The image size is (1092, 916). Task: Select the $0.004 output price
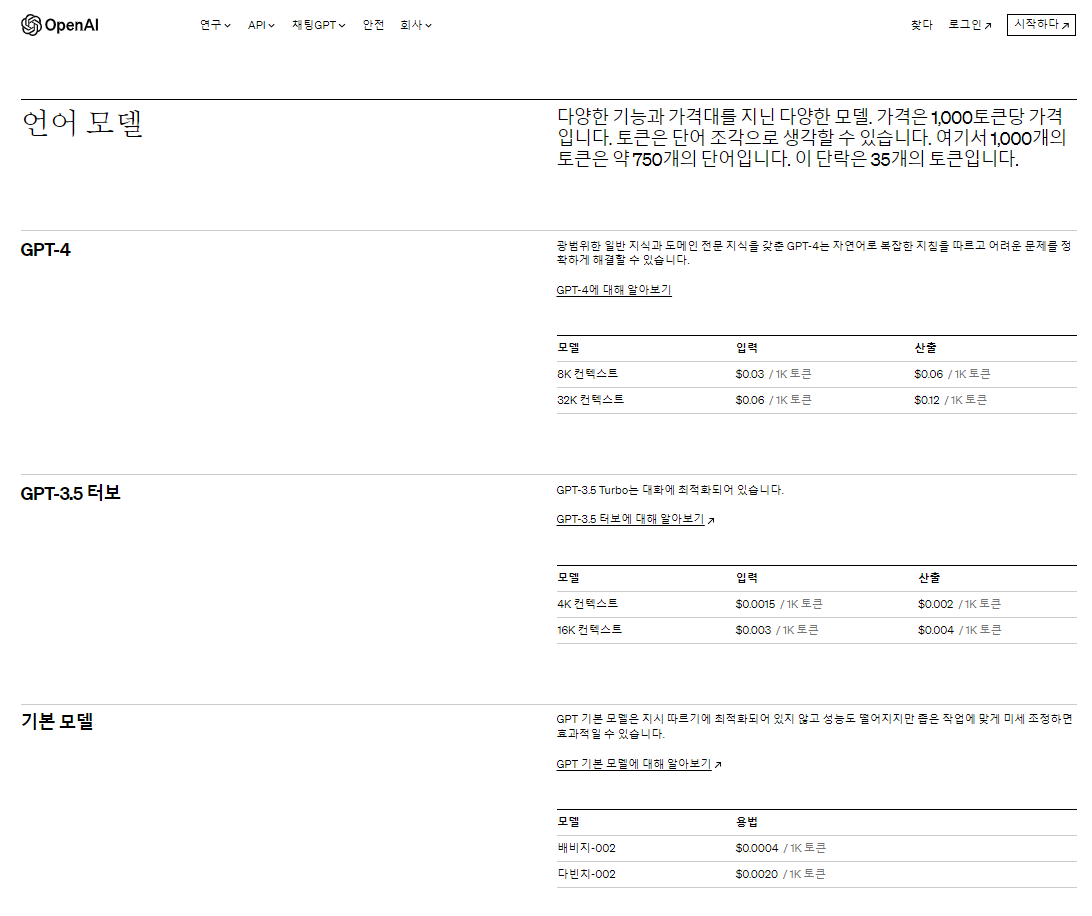coord(935,630)
